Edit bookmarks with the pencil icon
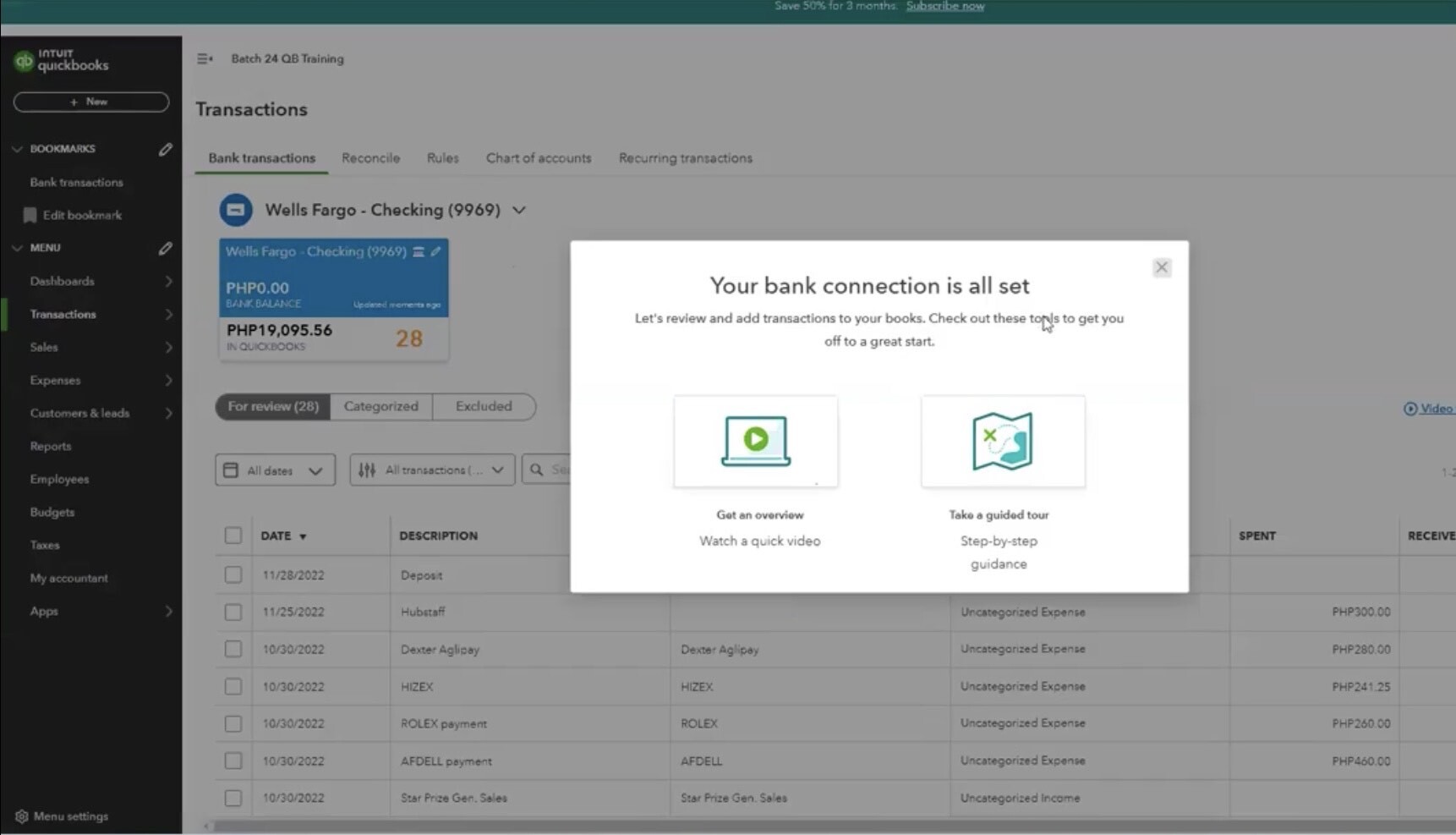 point(165,149)
